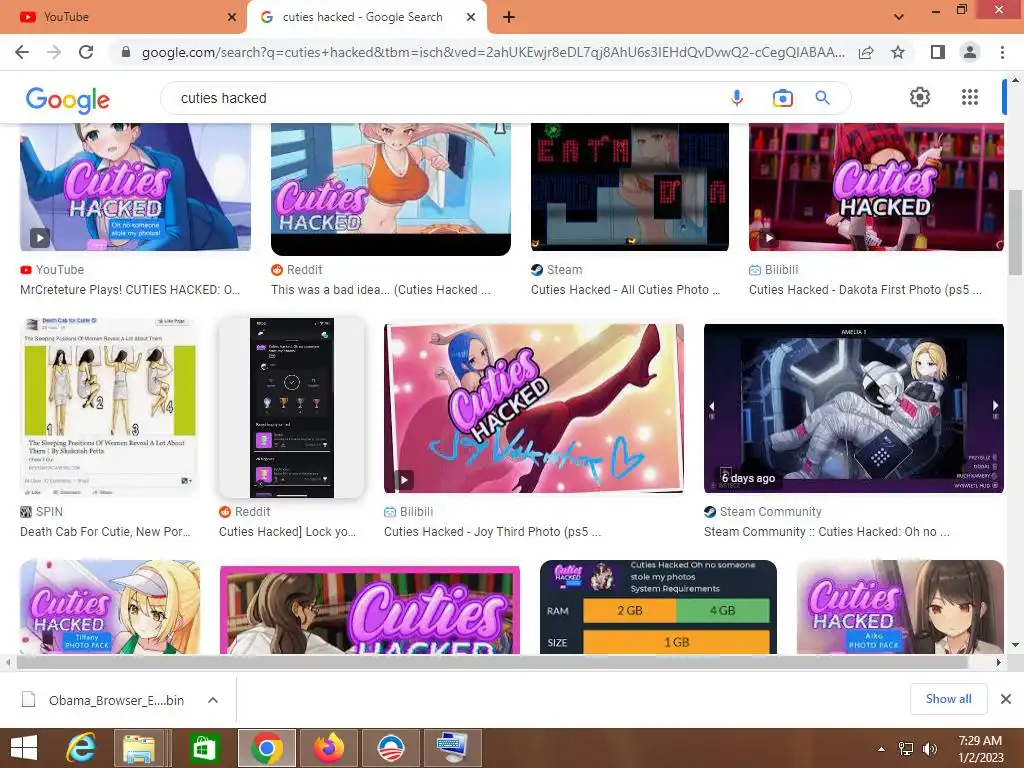Show all downloads
Image resolution: width=1024 pixels, height=768 pixels.
948,699
